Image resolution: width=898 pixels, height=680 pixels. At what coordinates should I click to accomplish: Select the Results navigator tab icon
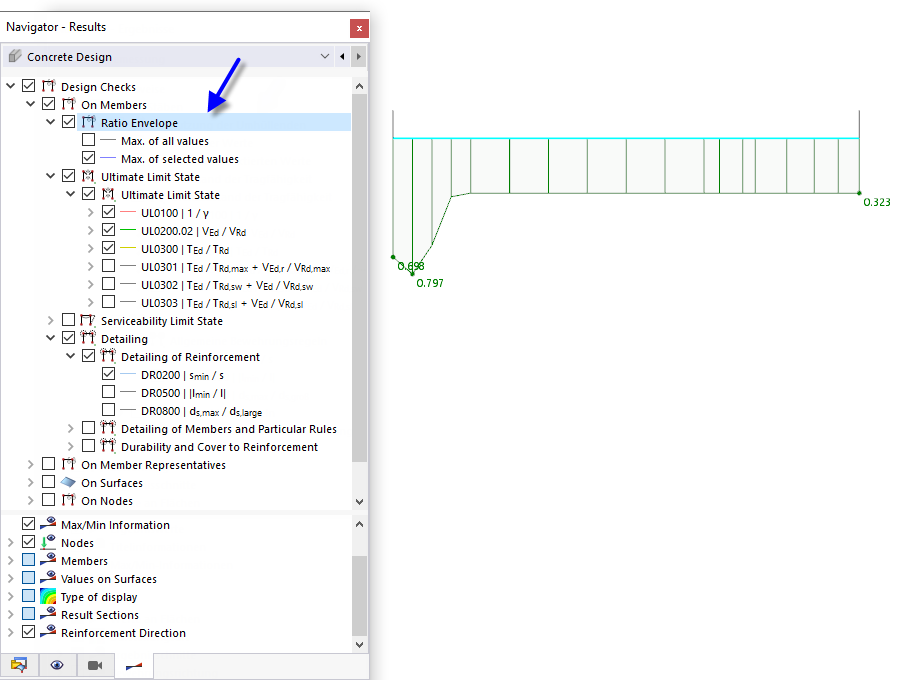click(133, 664)
